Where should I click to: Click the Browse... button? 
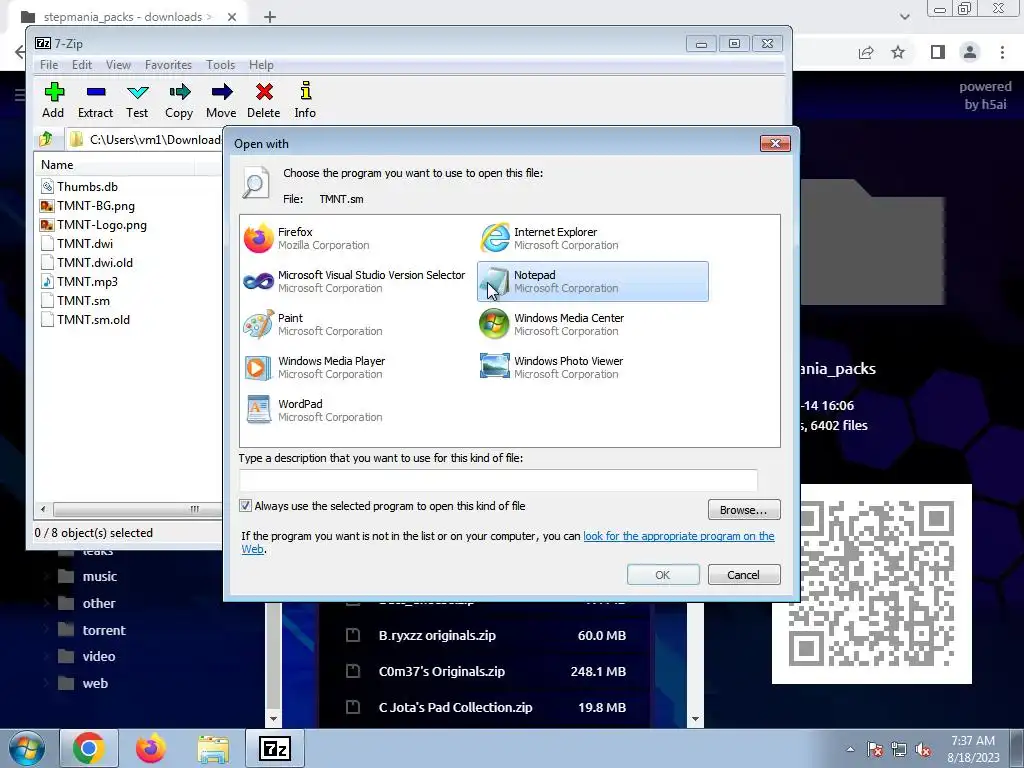[x=744, y=510]
